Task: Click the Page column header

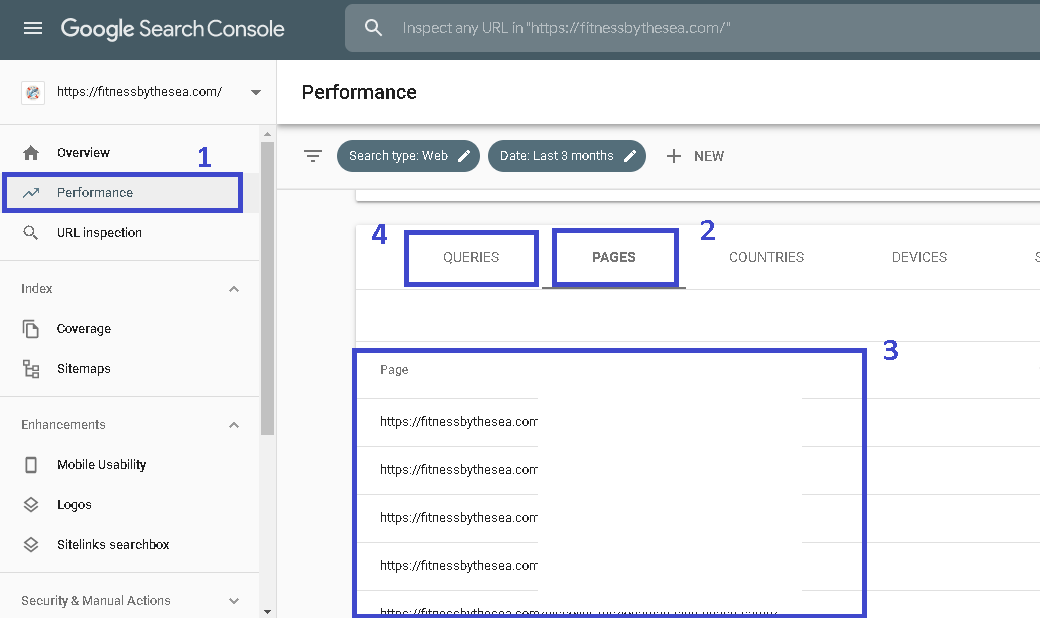Action: (394, 369)
